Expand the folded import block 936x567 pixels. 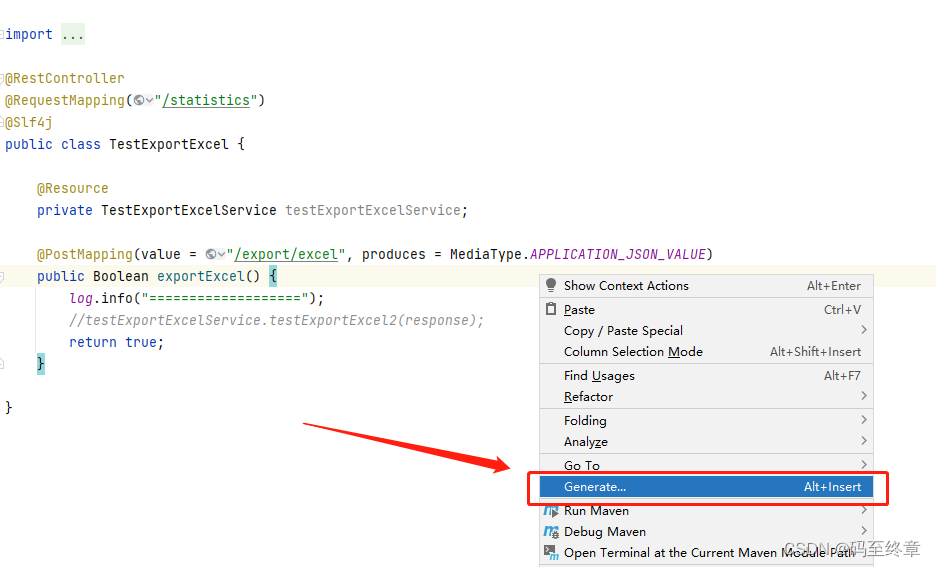coord(73,35)
